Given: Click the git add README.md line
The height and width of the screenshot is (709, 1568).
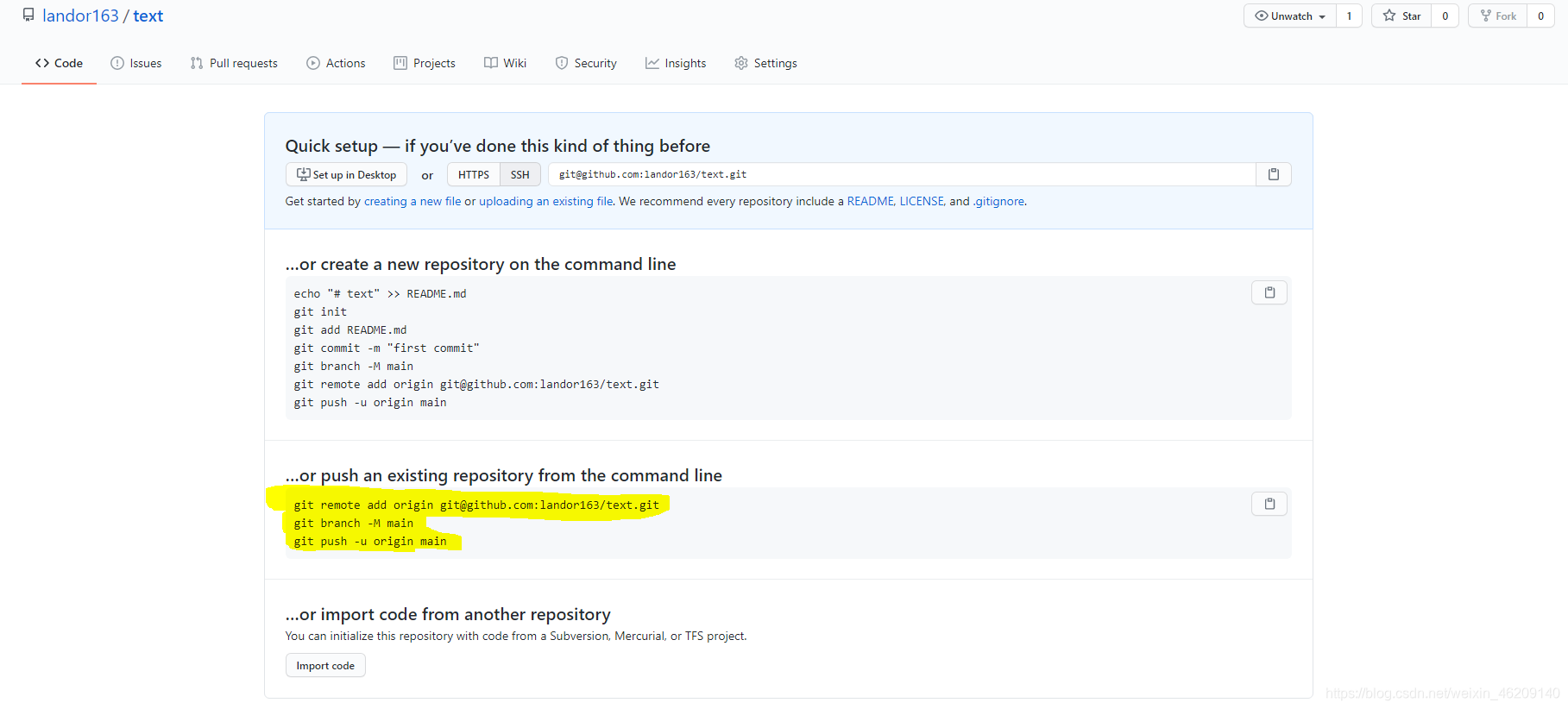Looking at the screenshot, I should [x=349, y=330].
